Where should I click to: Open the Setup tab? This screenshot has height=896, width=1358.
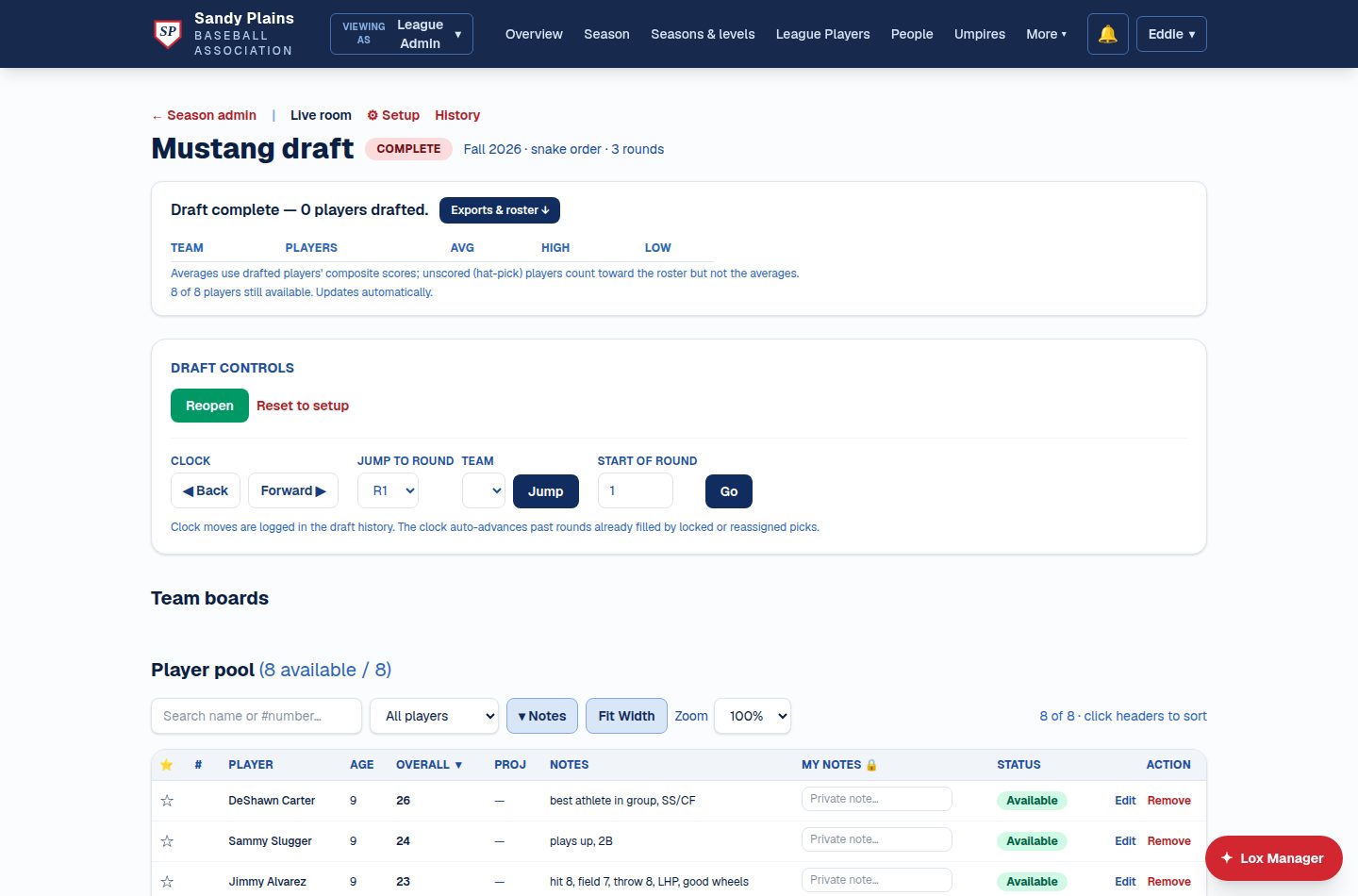coord(393,115)
